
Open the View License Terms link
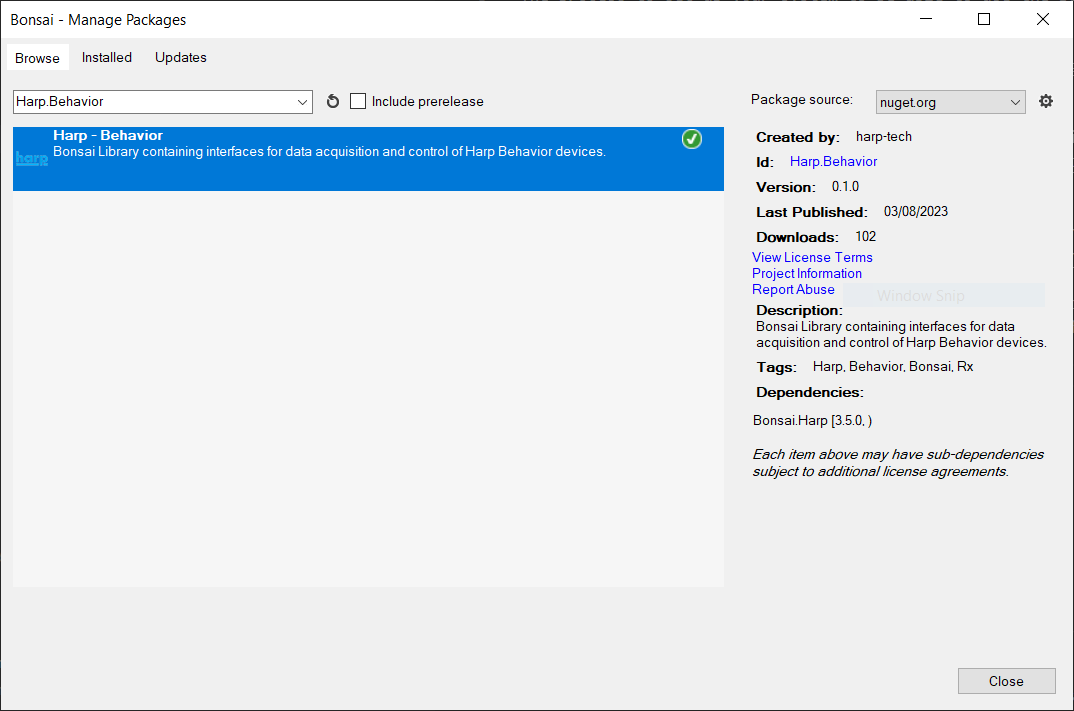[x=811, y=257]
